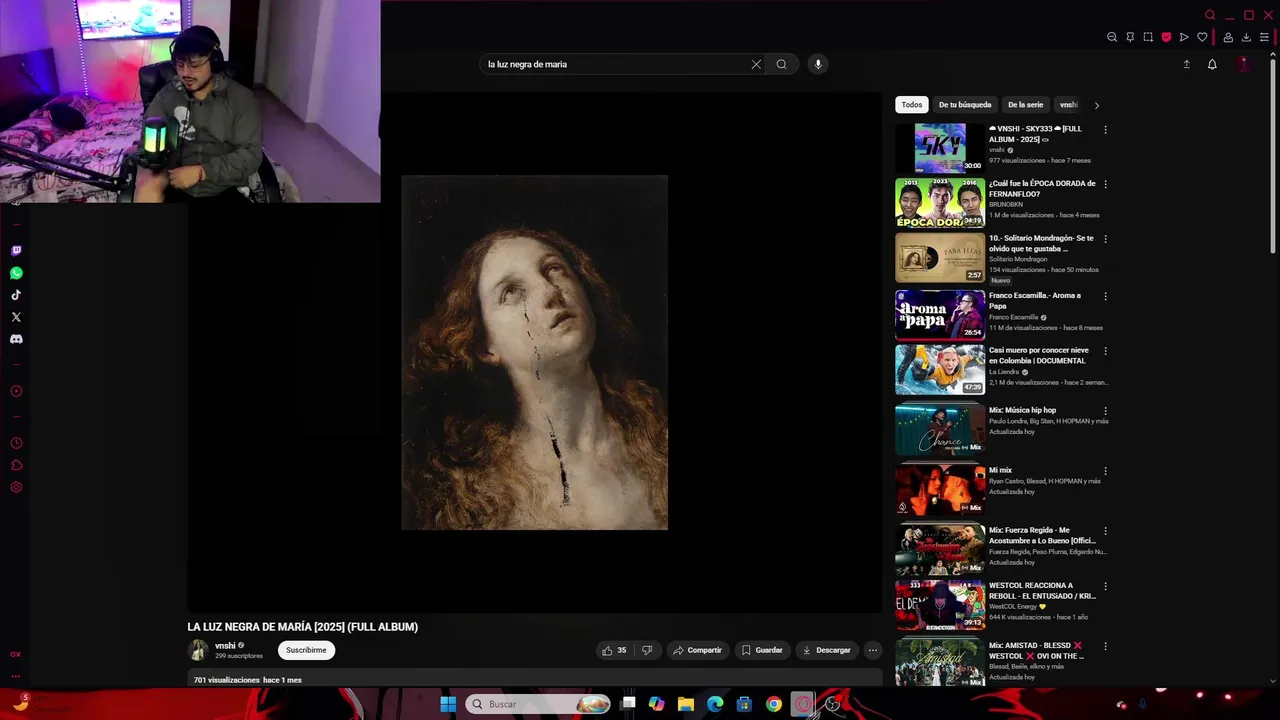Open Discord from the sidebar
The image size is (1280, 720).
tap(16, 339)
